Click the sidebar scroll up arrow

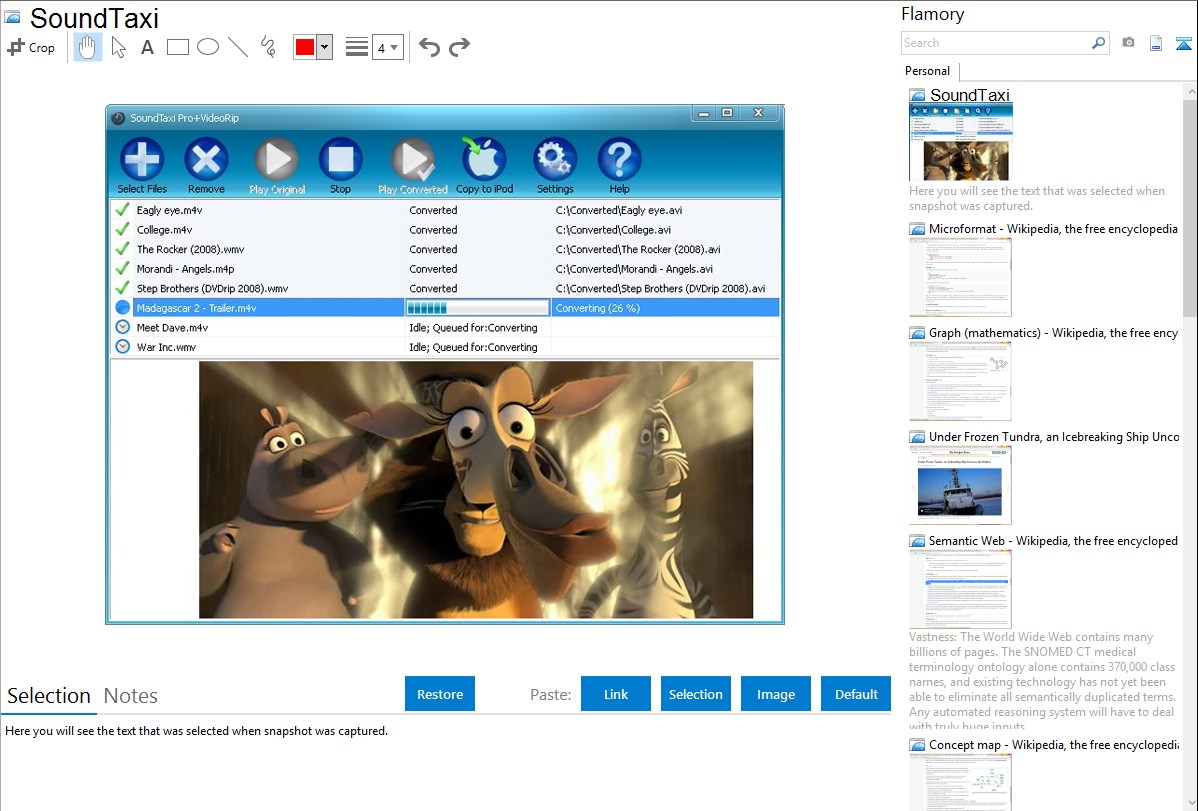click(1190, 91)
